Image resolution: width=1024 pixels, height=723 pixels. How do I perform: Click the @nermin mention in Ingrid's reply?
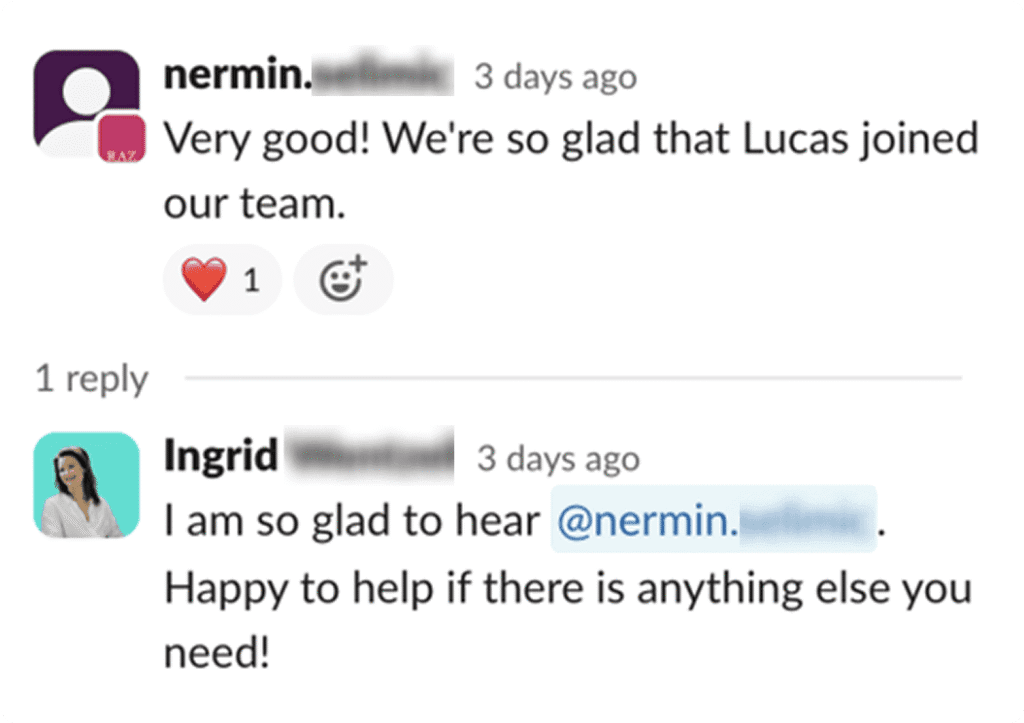pyautogui.click(x=713, y=520)
